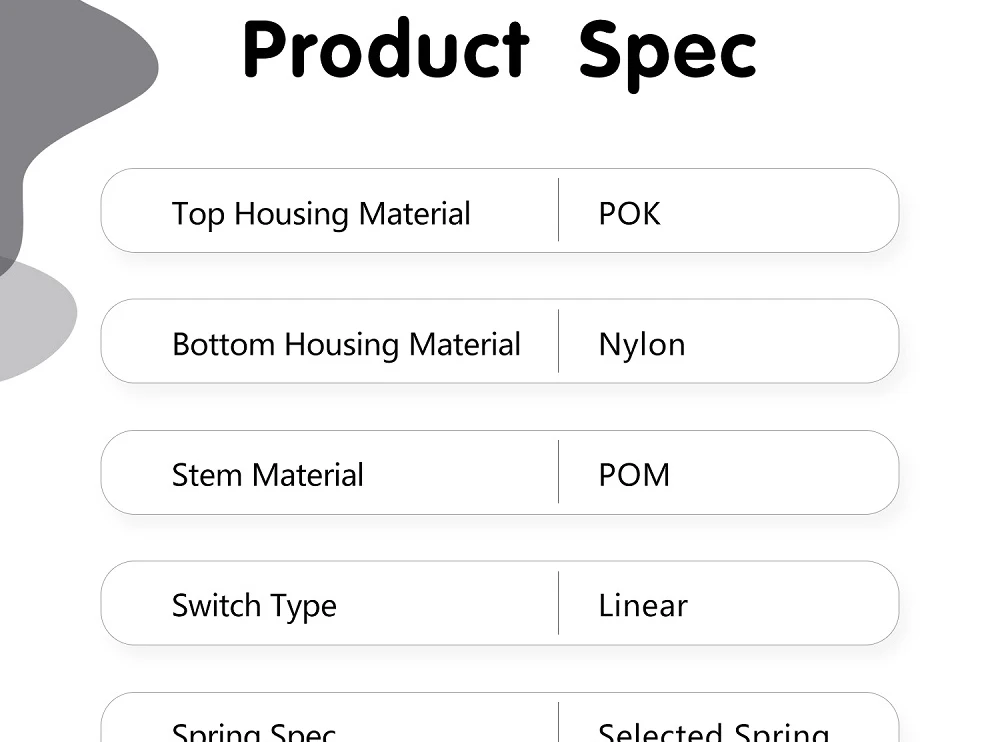Select the Bottom Housing Material label

(346, 345)
